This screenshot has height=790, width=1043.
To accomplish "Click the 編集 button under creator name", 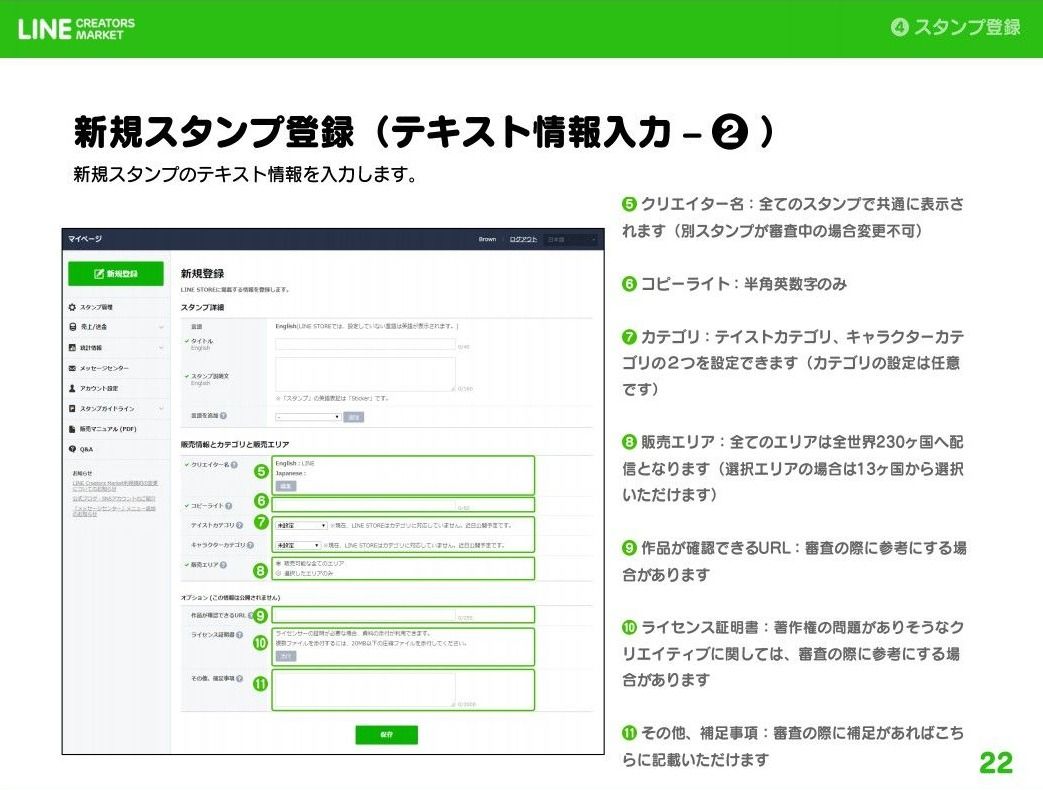I will [x=286, y=486].
